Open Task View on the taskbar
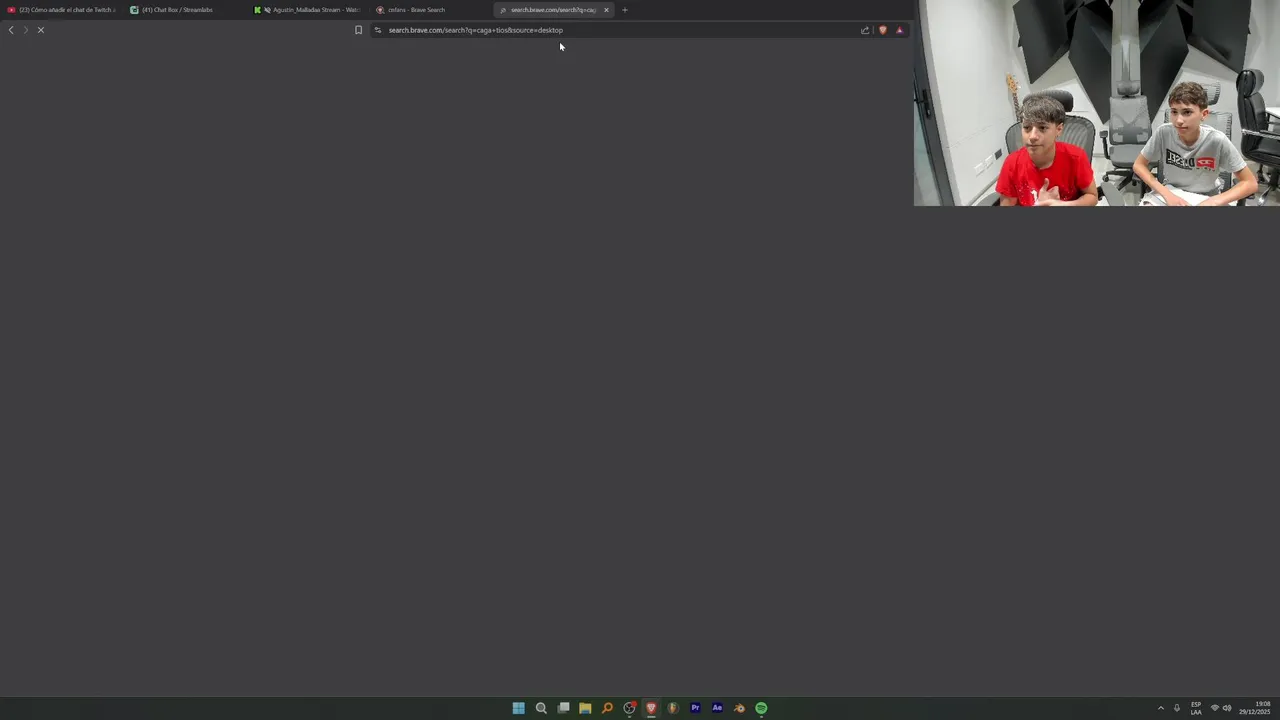Image resolution: width=1280 pixels, height=720 pixels. 563,708
